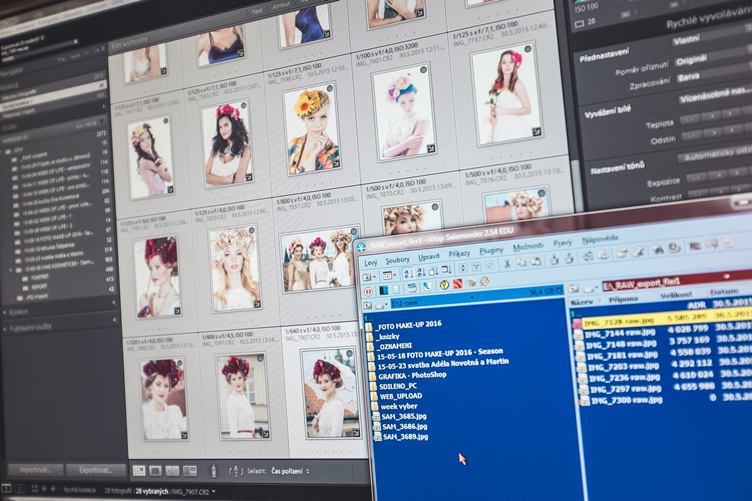The width and height of the screenshot is (752, 501).
Task: Select thumbnail of woman holding a rose
Action: tap(507, 95)
